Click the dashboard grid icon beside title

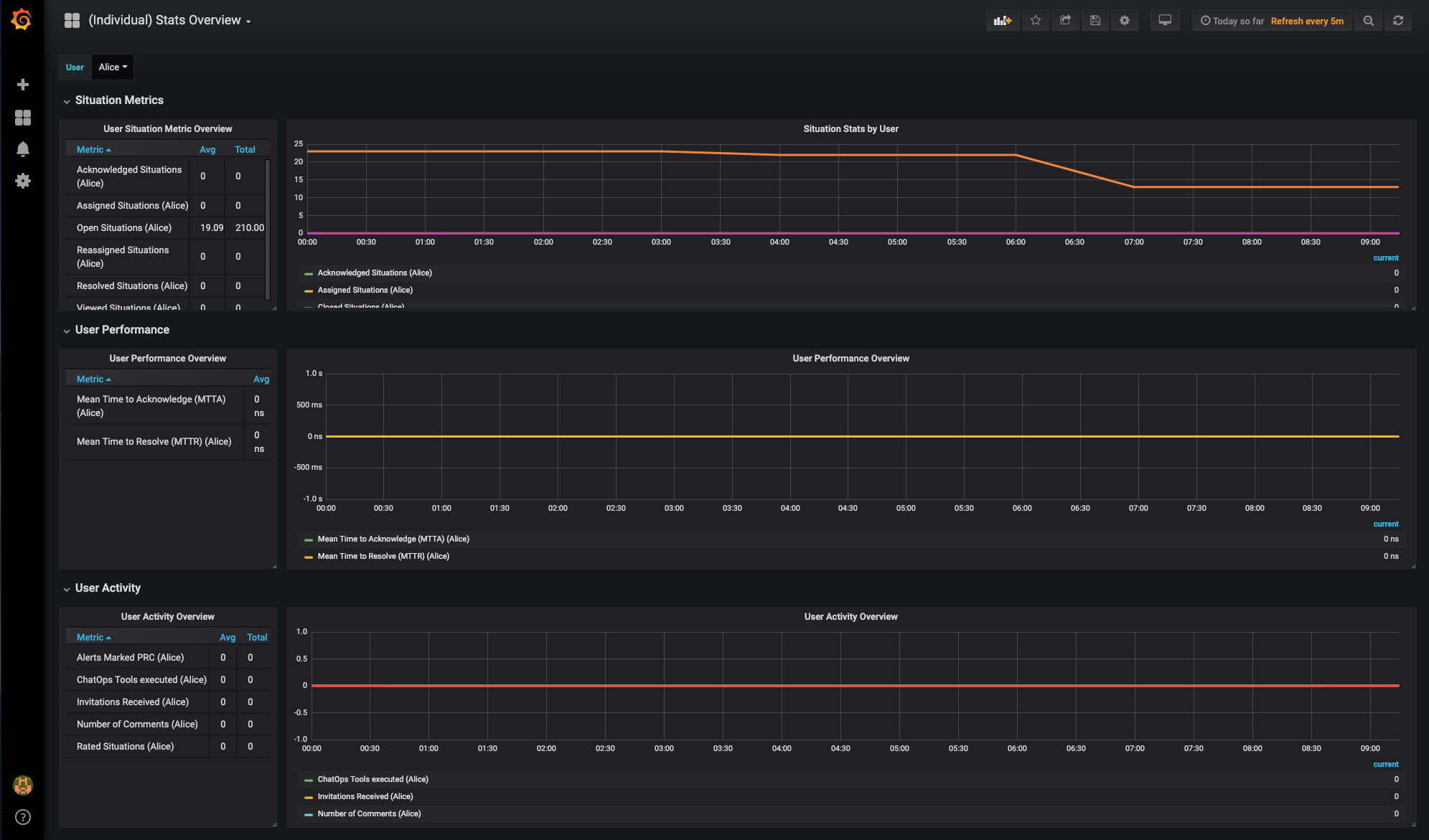click(x=72, y=20)
